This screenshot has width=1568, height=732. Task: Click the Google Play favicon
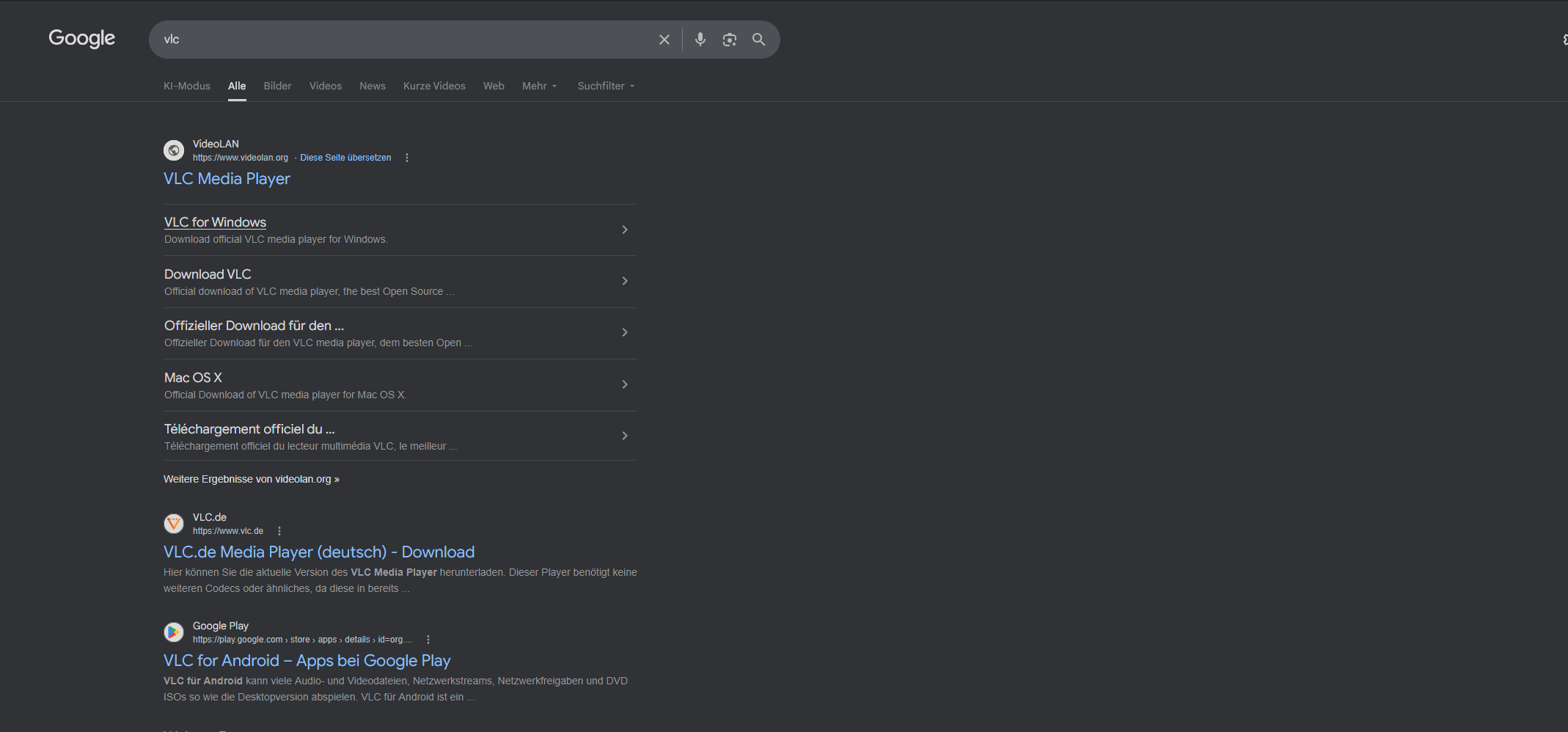pos(174,632)
